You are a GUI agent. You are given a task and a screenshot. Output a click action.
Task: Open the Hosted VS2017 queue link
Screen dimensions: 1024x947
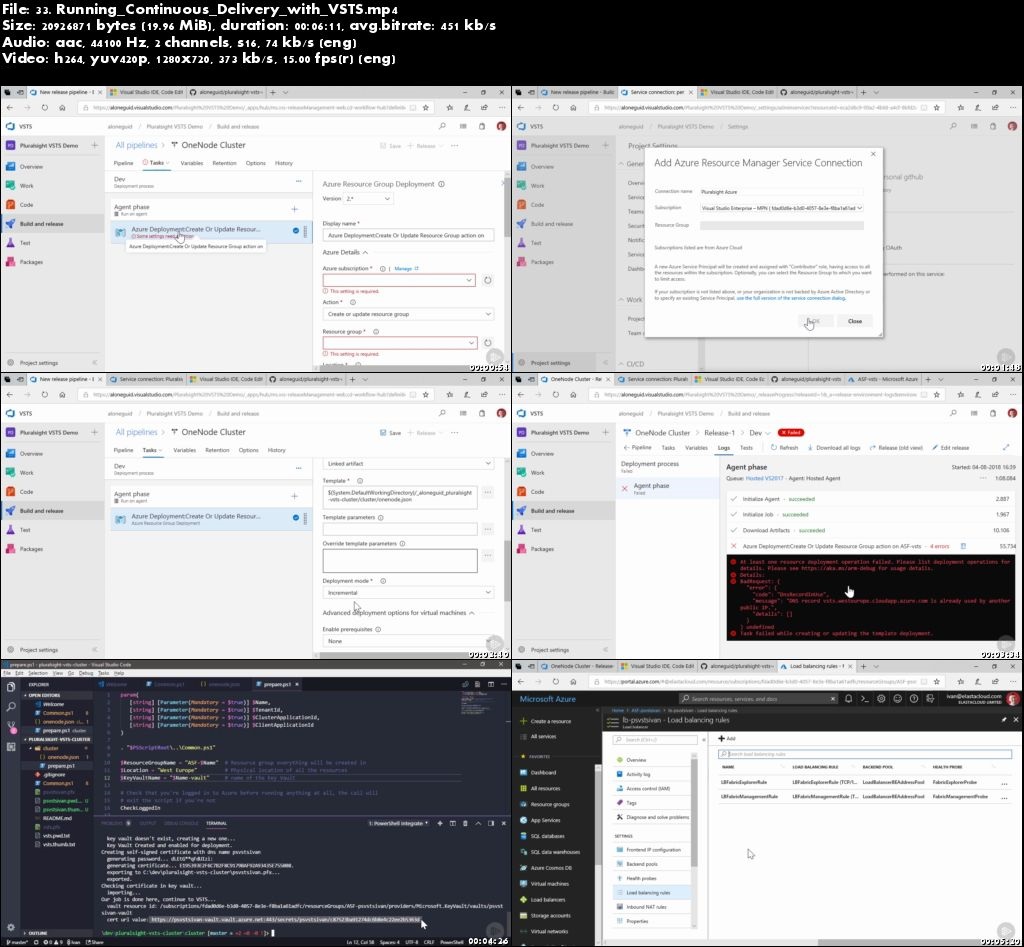[x=764, y=478]
